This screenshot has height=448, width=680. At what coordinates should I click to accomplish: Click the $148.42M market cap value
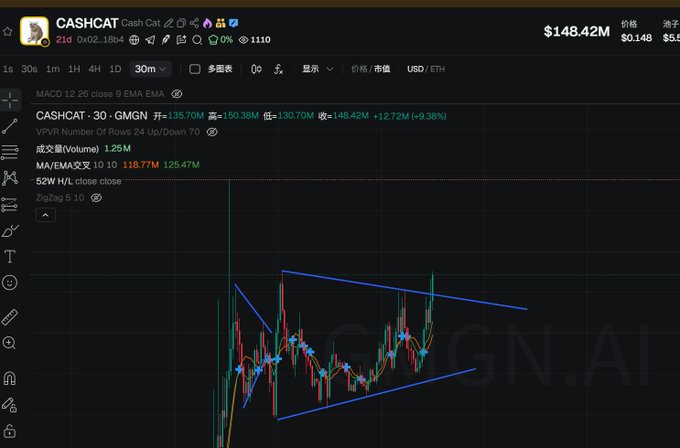click(x=577, y=31)
